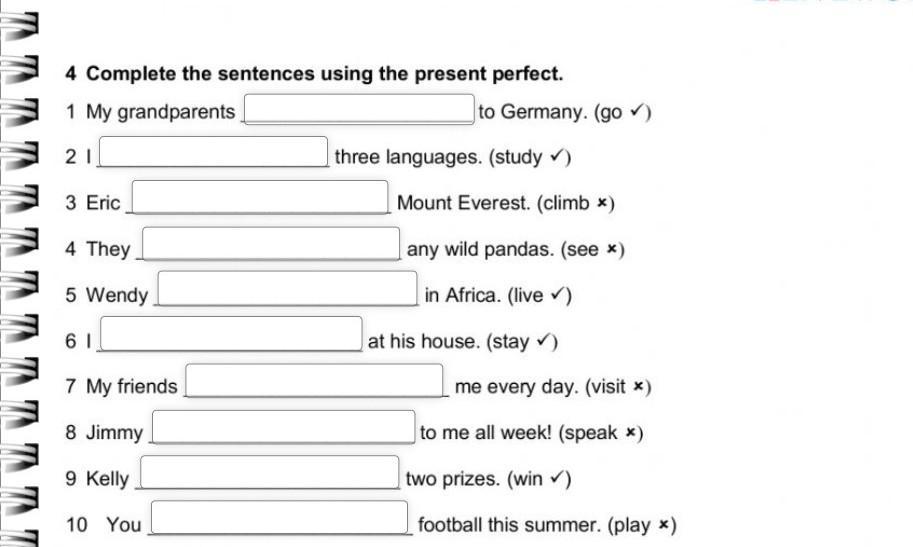Click the '(stay ✓)' verb hint
Image resolution: width=913 pixels, height=547 pixels.
point(521,341)
